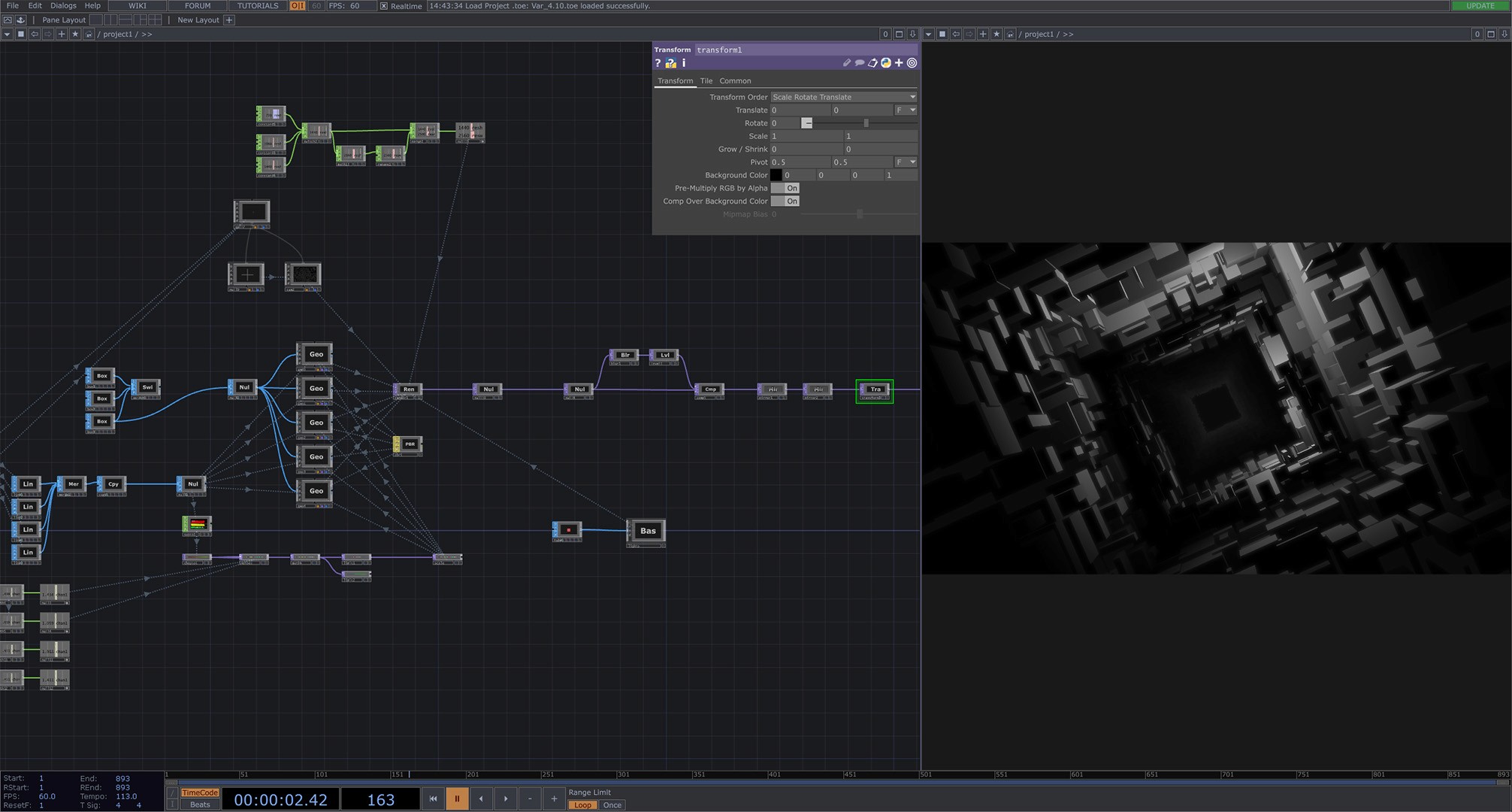Add new layout with plus icon
Viewport: 1512px width, 812px height.
[229, 20]
